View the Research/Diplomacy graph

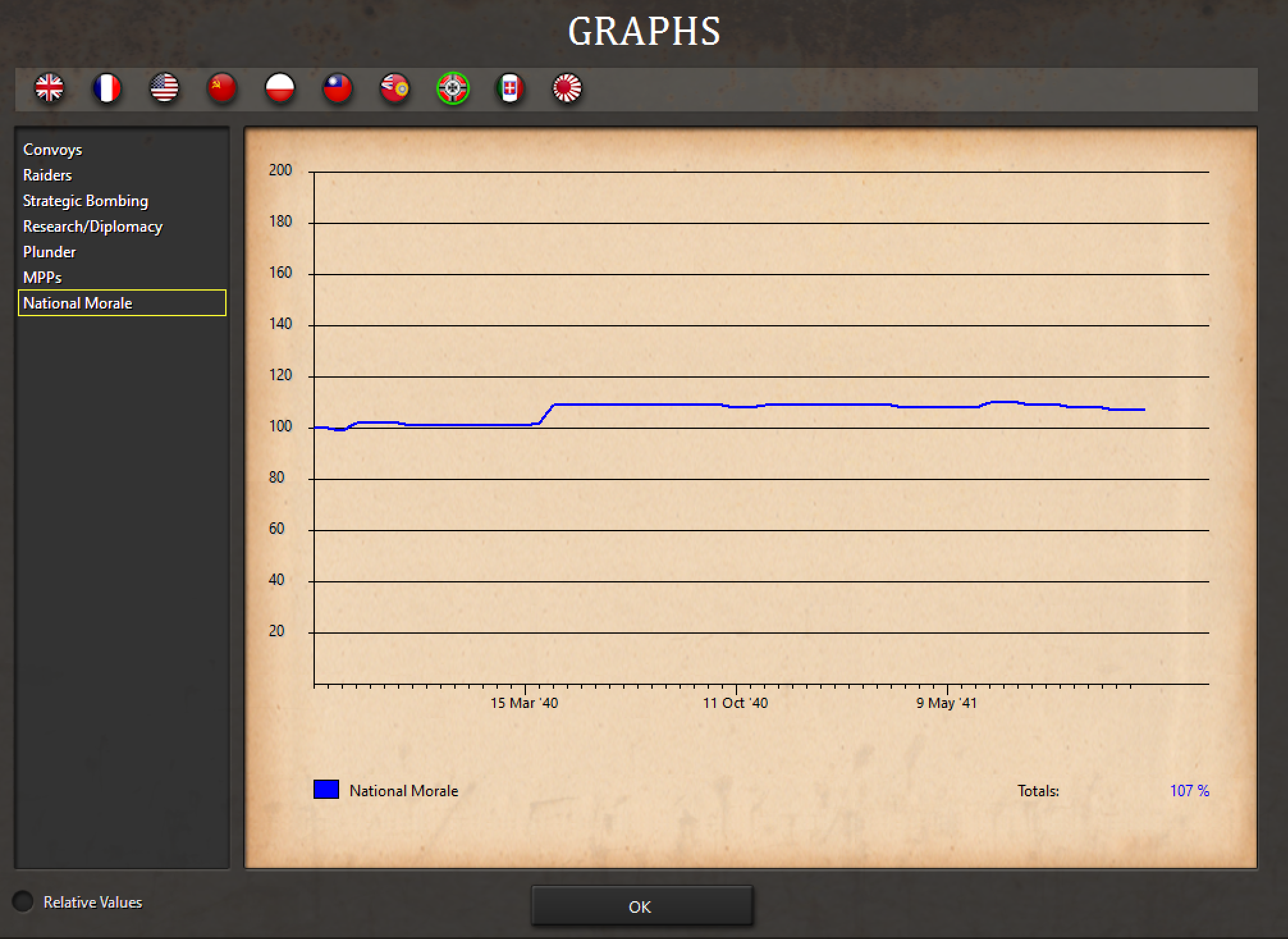[93, 227]
